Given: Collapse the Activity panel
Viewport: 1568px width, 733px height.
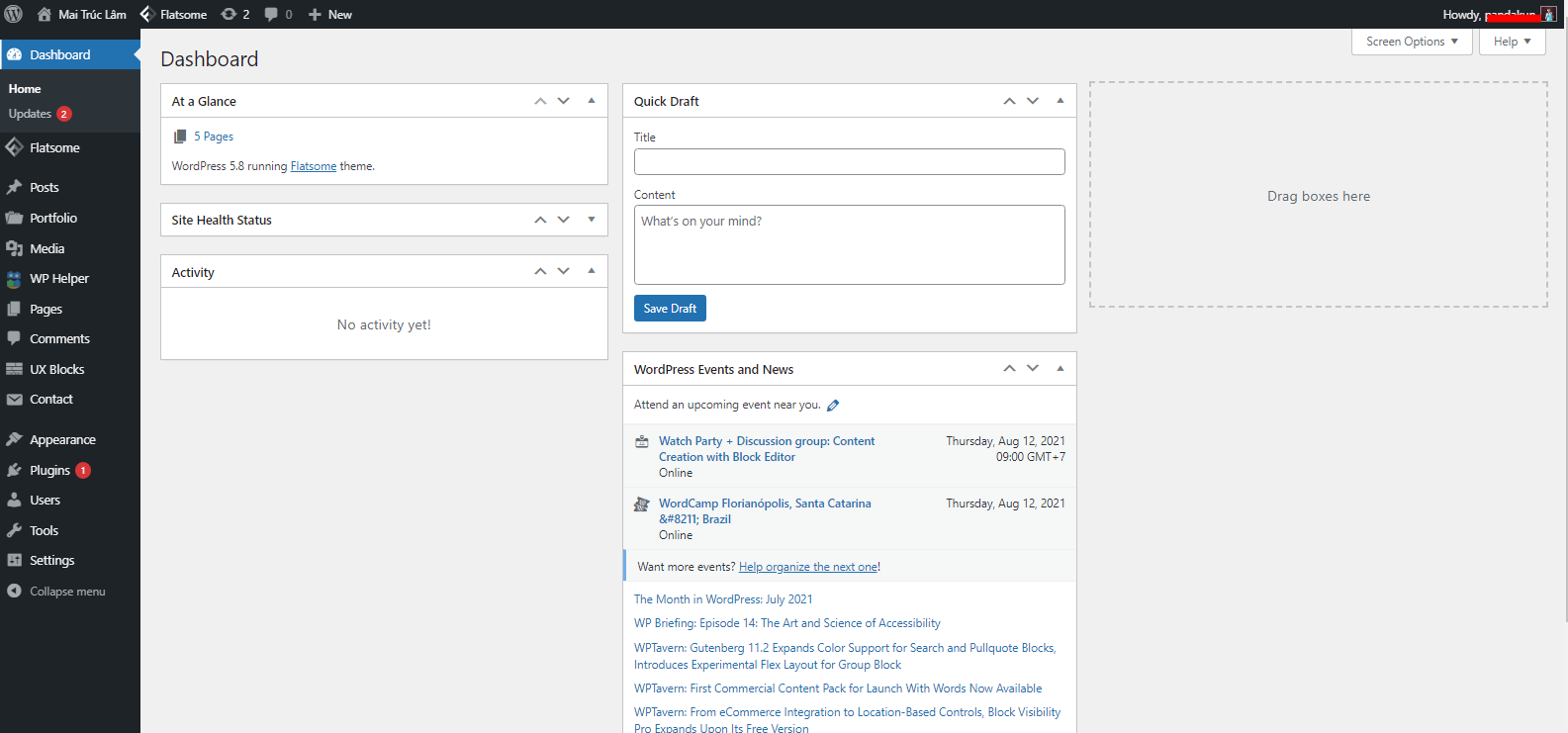Looking at the screenshot, I should tap(592, 271).
